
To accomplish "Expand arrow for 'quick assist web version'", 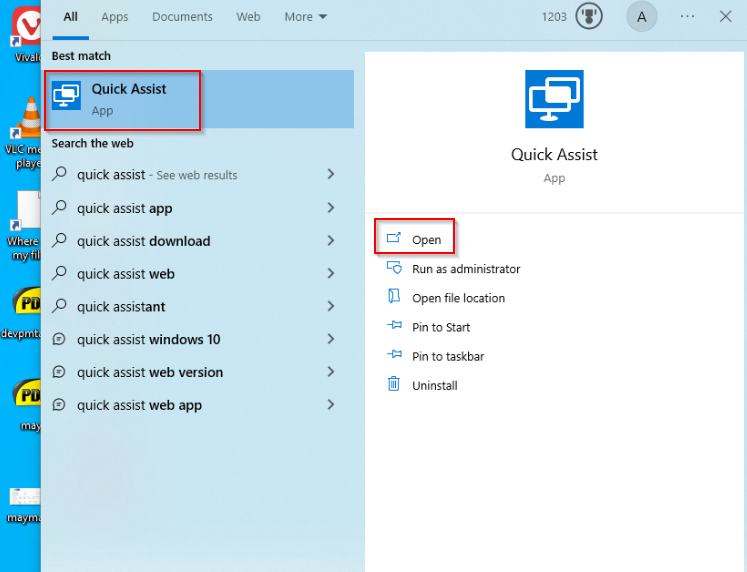I will (331, 372).
